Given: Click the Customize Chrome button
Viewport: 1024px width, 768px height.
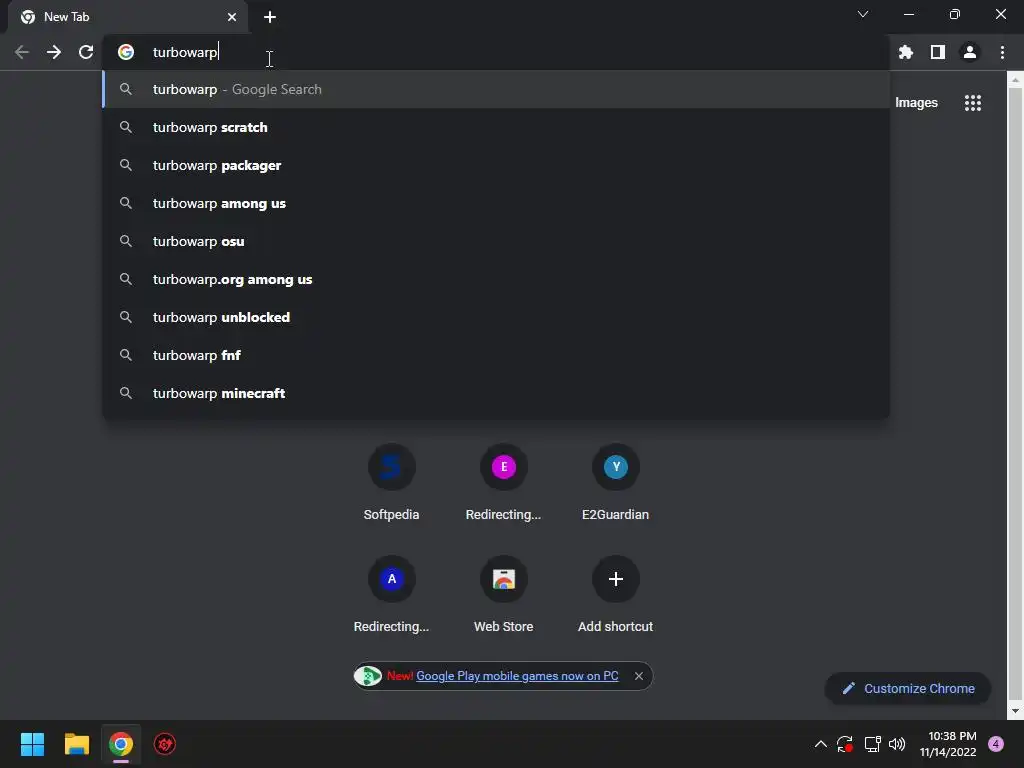Looking at the screenshot, I should tap(908, 688).
